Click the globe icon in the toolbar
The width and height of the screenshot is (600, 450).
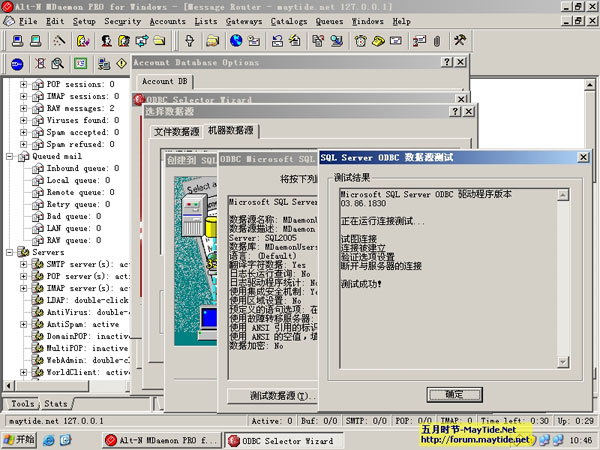click(x=236, y=41)
